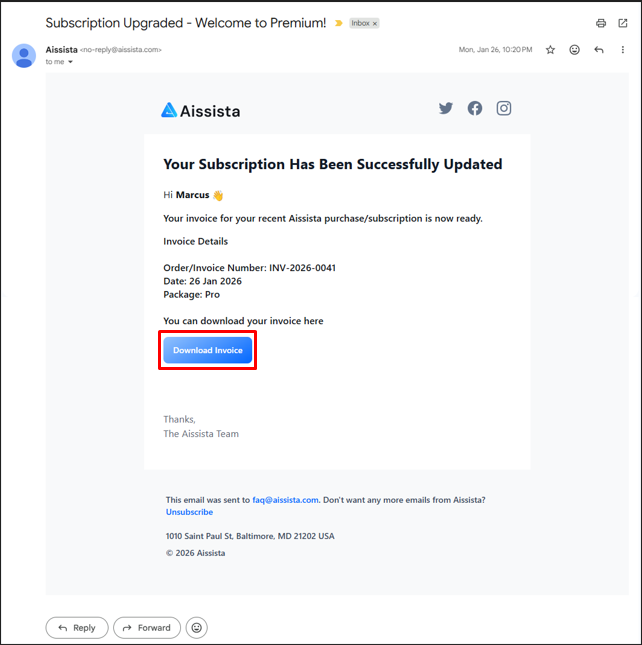The image size is (642, 645).
Task: Open email in new window
Action: [623, 23]
